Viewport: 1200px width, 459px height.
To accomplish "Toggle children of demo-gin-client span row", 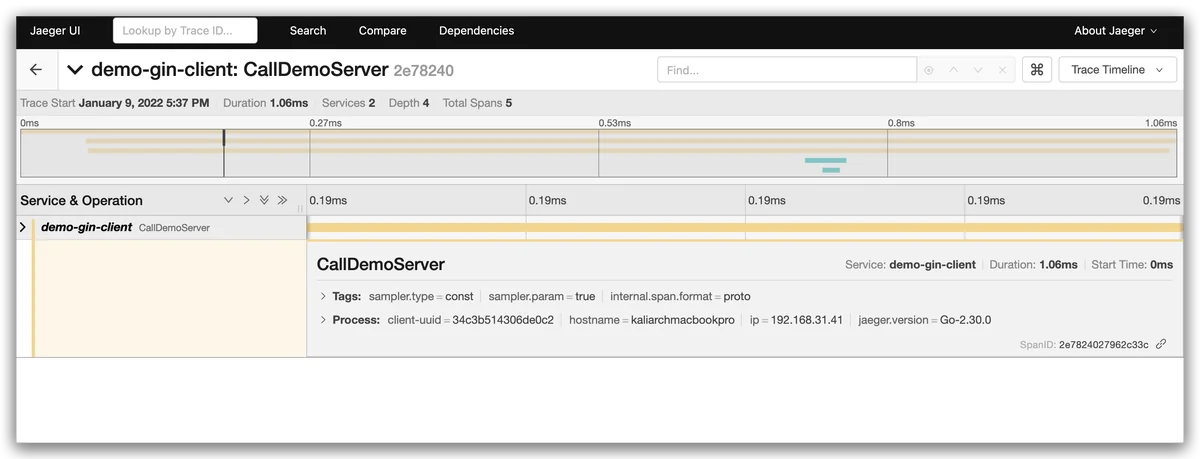I will pos(23,228).
